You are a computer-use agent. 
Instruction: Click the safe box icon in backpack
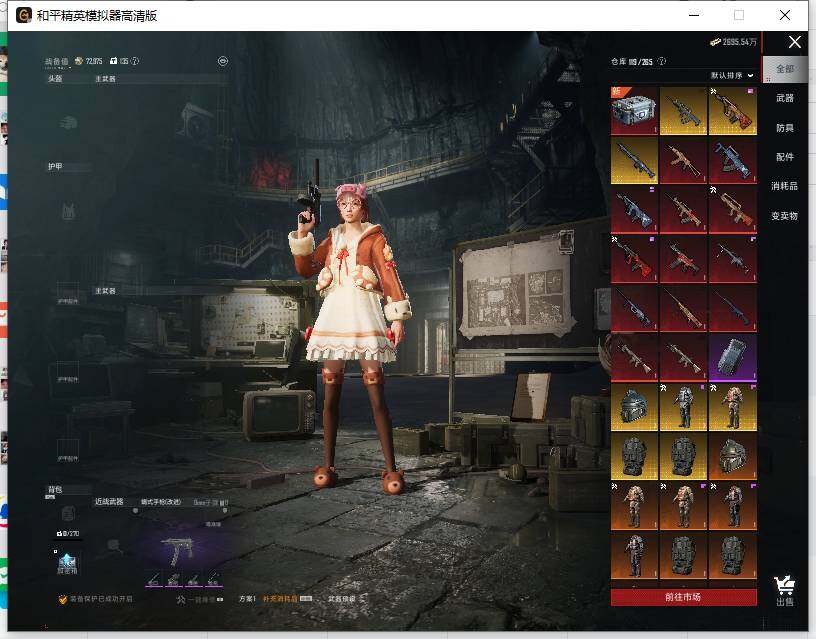point(68,563)
